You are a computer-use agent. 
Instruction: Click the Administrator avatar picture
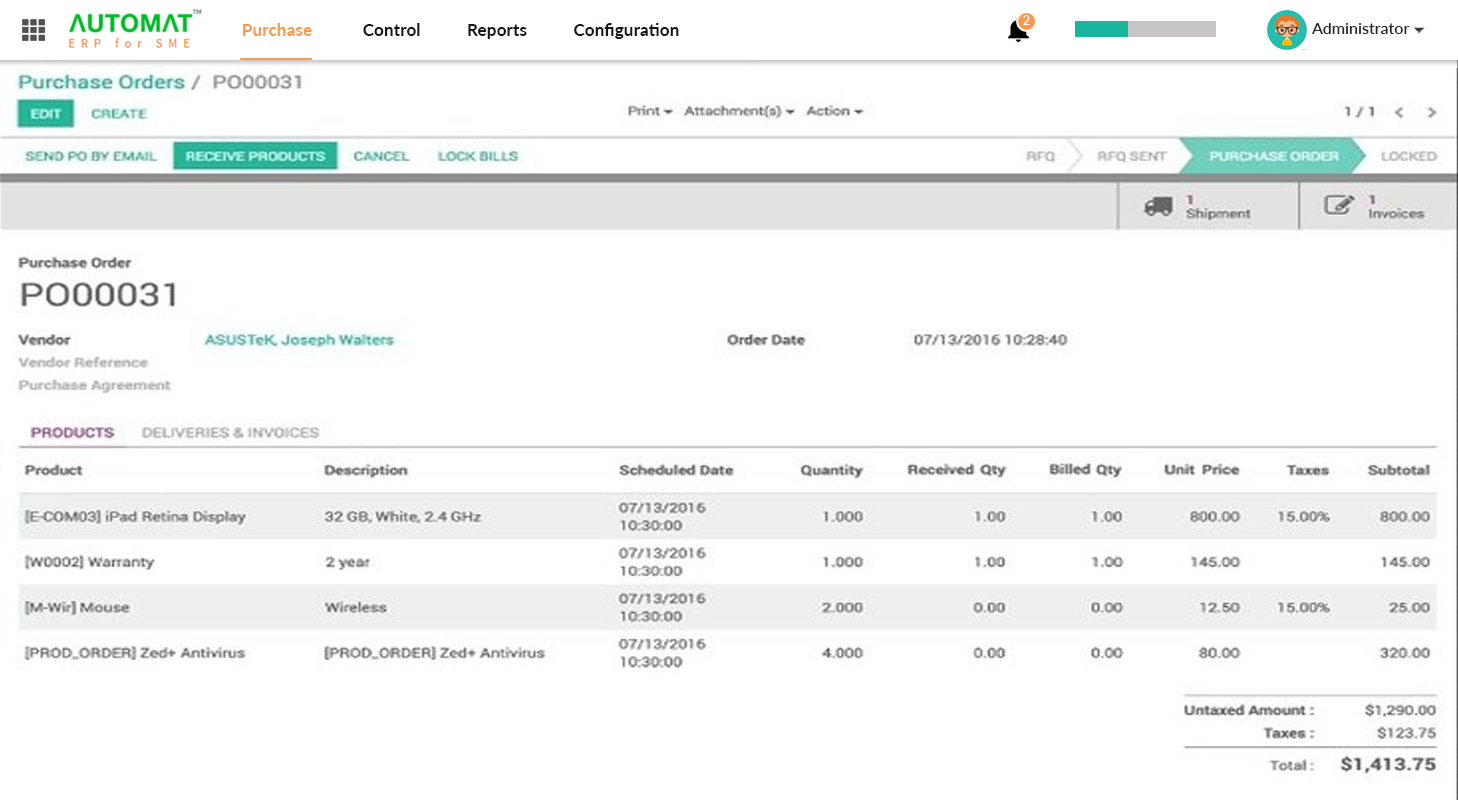click(1286, 30)
